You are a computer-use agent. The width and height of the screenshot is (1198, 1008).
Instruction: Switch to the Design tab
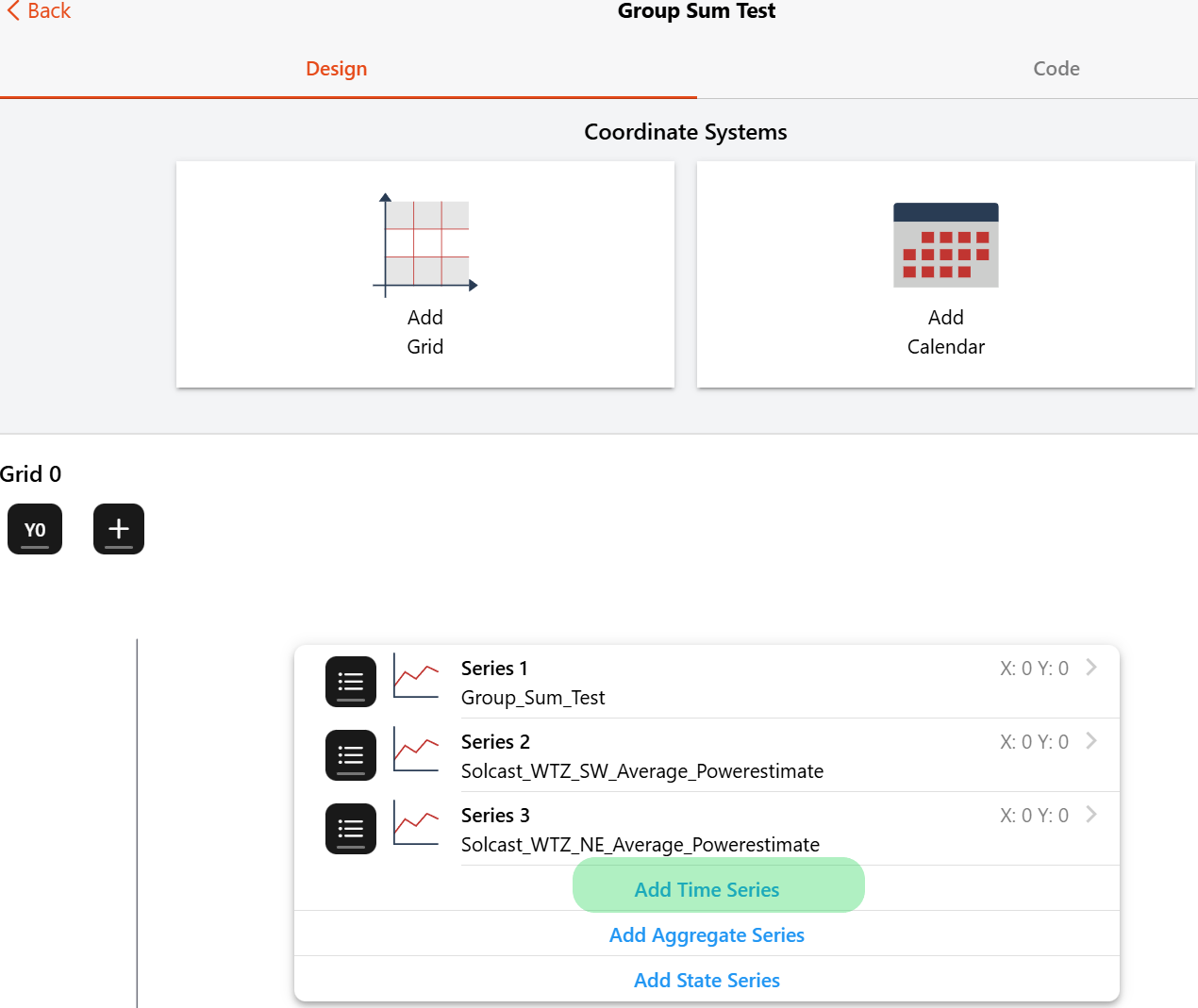tap(337, 69)
